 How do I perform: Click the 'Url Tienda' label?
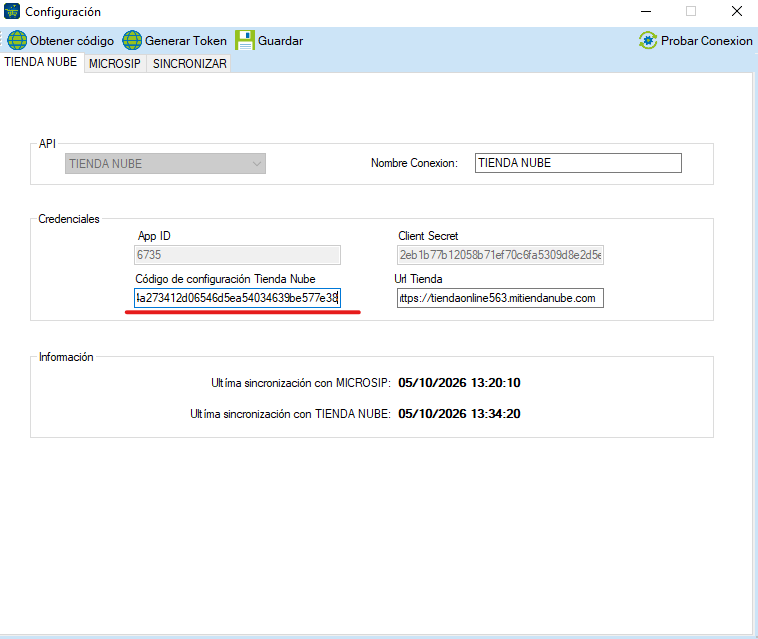click(418, 279)
